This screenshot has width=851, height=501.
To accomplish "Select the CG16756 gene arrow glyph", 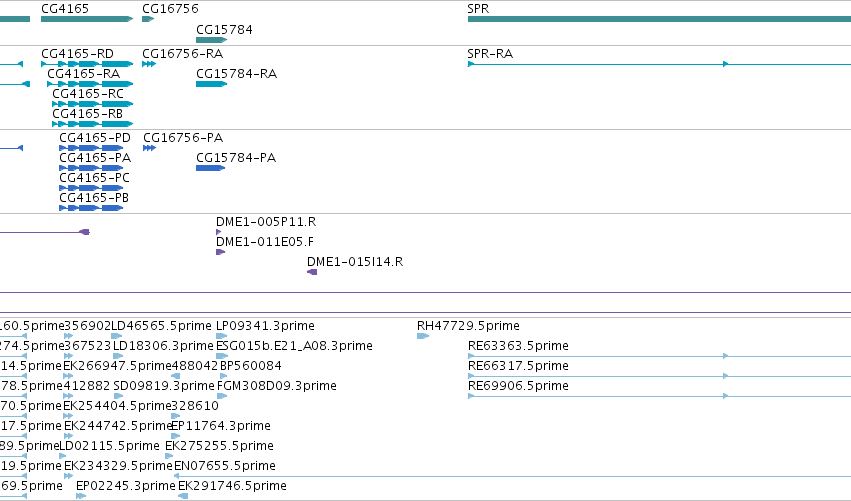I will [148, 19].
